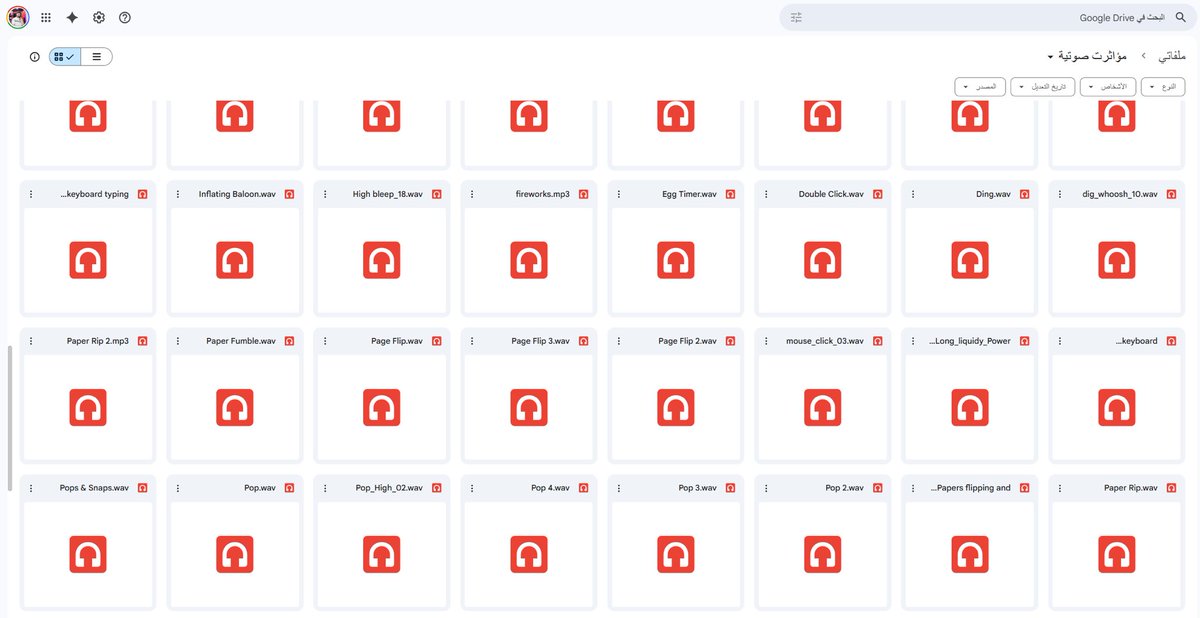Open more actions for Egg Timer.wav

(619, 194)
